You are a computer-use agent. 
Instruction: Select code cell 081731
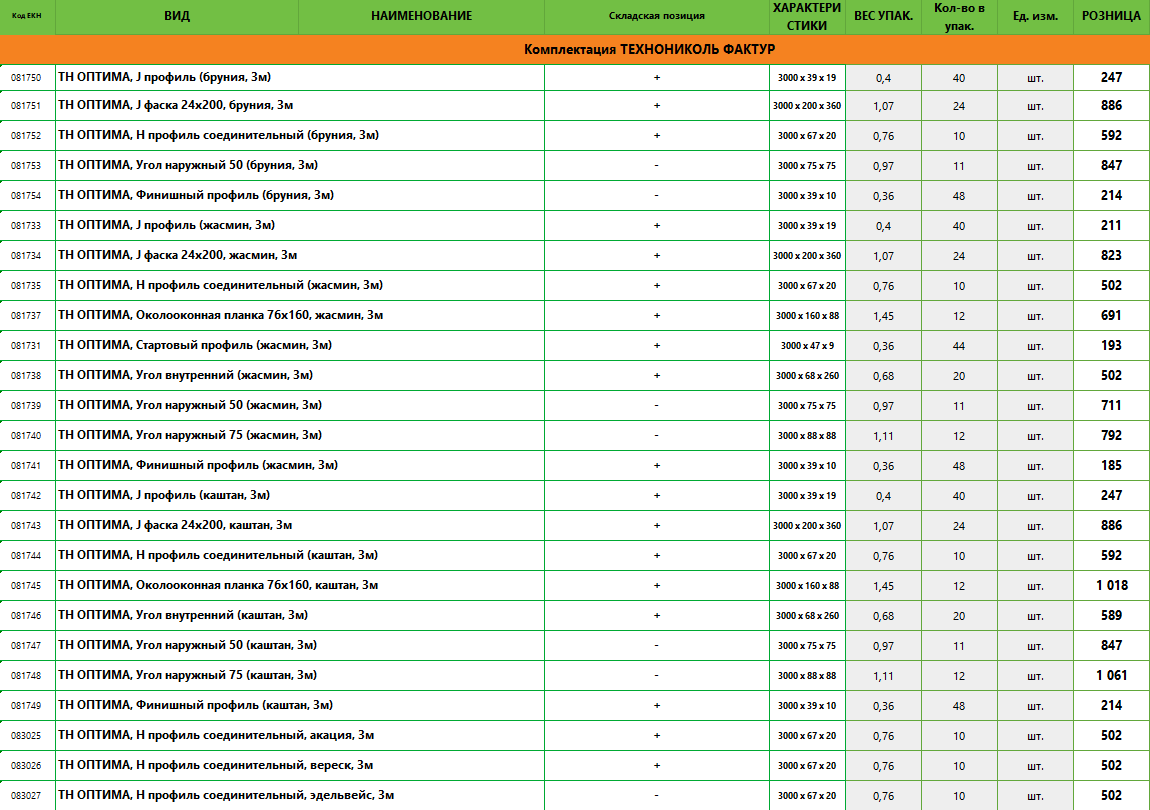pyautogui.click(x=26, y=346)
